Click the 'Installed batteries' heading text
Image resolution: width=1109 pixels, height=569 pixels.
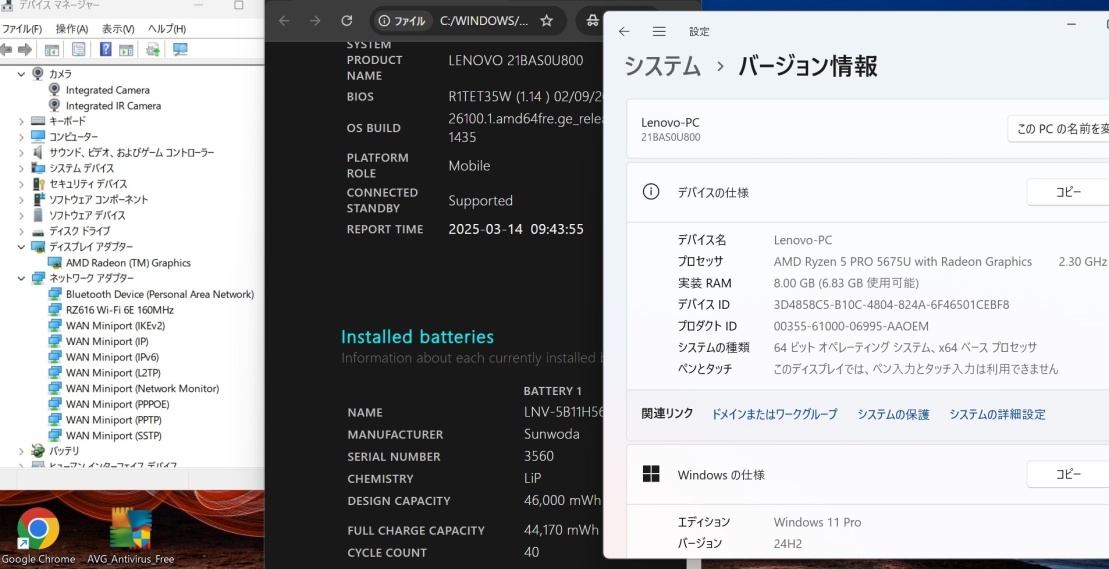coord(417,336)
